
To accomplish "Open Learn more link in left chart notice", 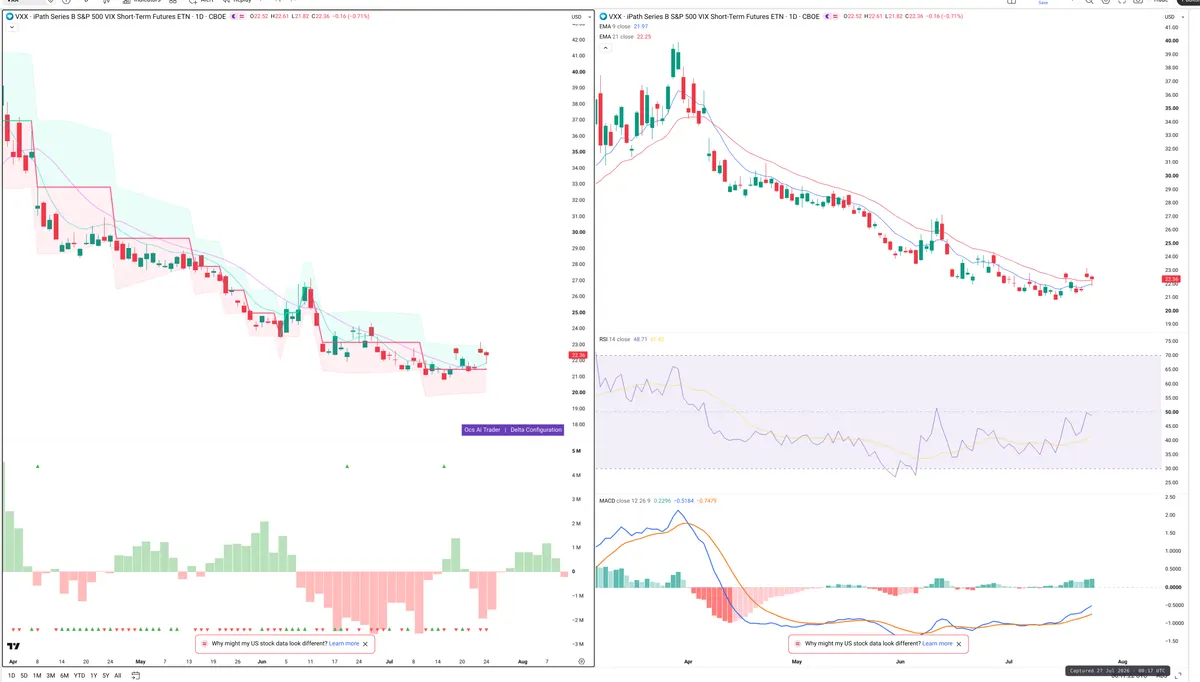I will tap(344, 644).
